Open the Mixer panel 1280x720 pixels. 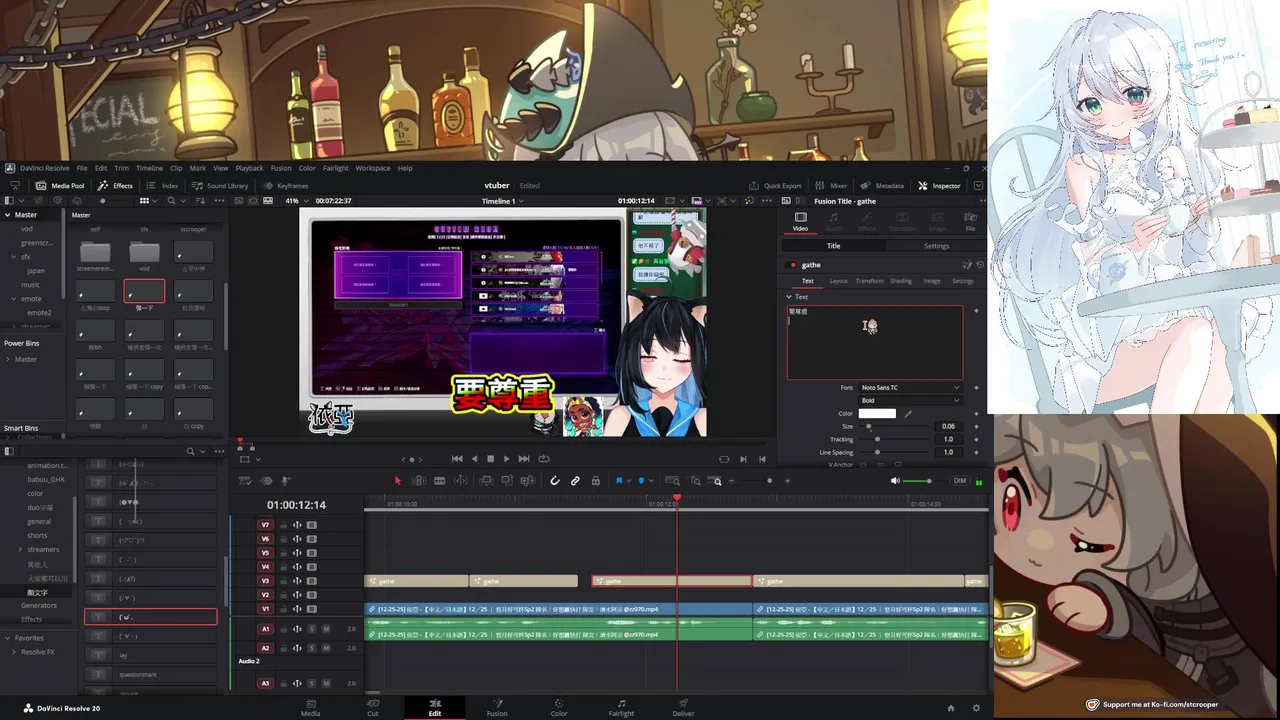pos(831,185)
